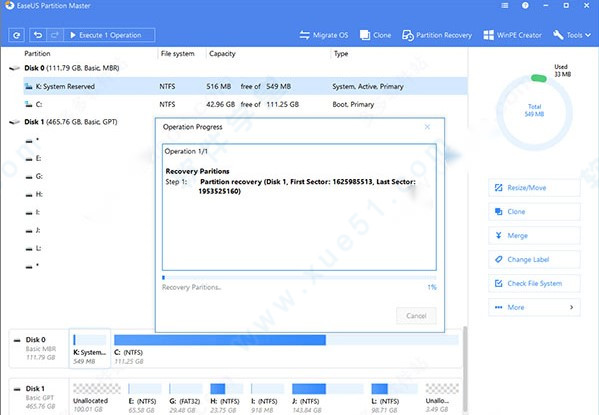Expand the More actions menu
This screenshot has height=415, width=599.
[x=534, y=307]
